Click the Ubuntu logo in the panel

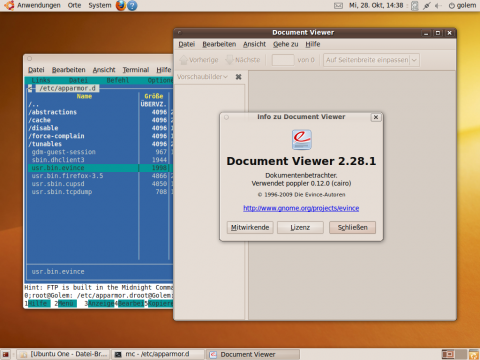[x=9, y=5]
